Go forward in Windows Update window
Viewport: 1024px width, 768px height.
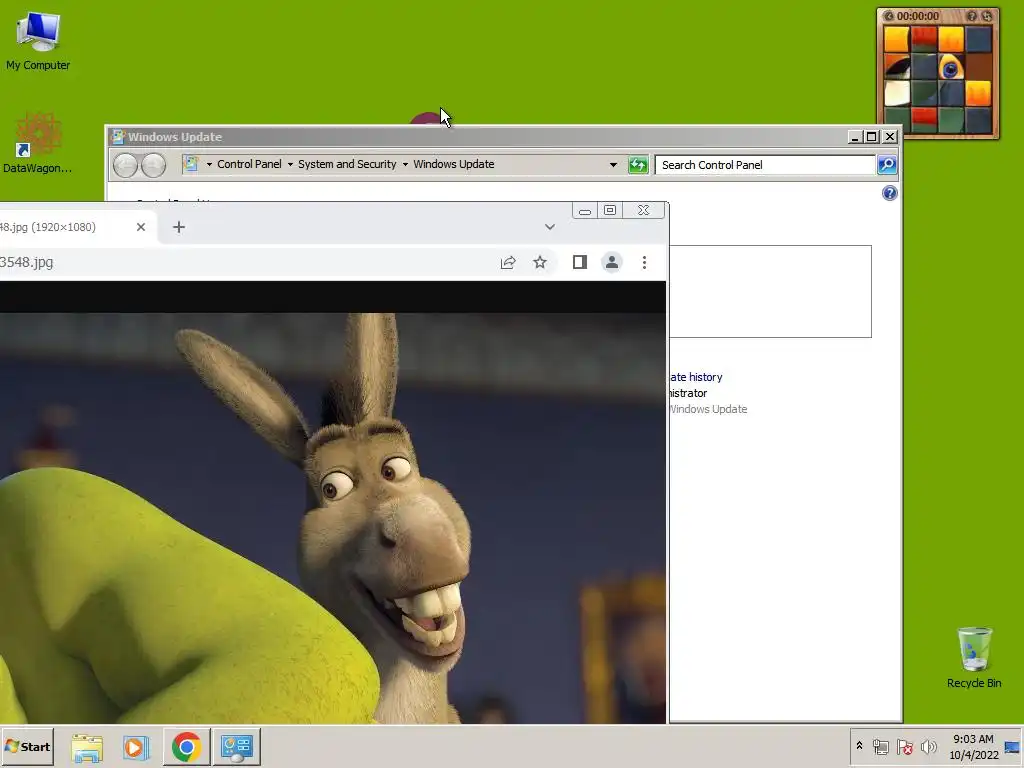click(x=153, y=165)
